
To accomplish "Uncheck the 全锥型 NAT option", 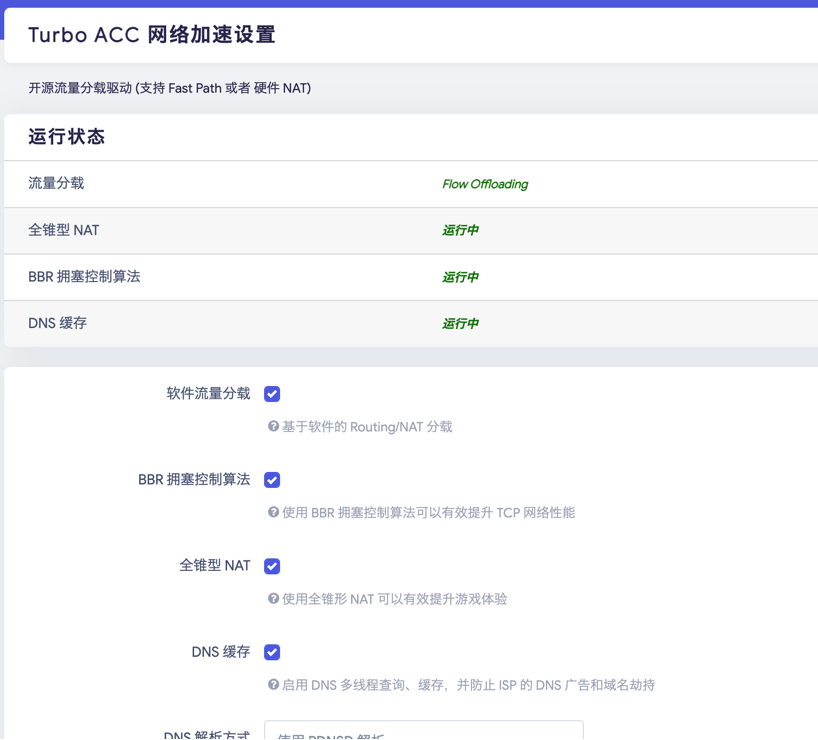I will pyautogui.click(x=272, y=566).
